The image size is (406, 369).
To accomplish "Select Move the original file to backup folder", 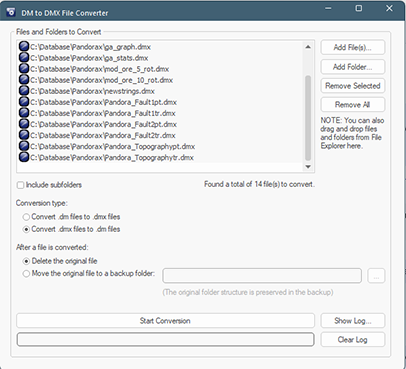I will coord(26,274).
